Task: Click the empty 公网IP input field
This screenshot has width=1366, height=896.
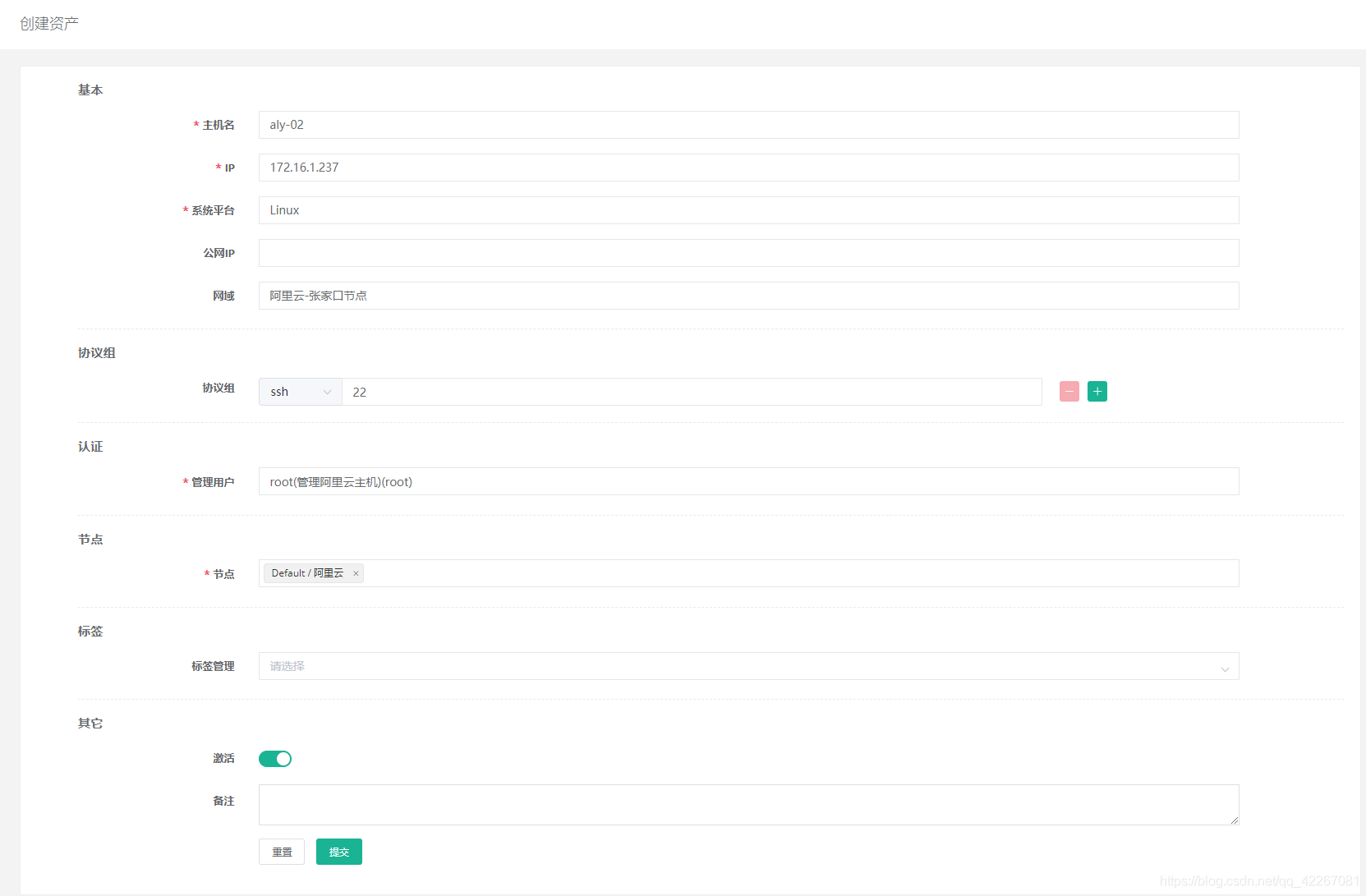Action: tap(748, 253)
